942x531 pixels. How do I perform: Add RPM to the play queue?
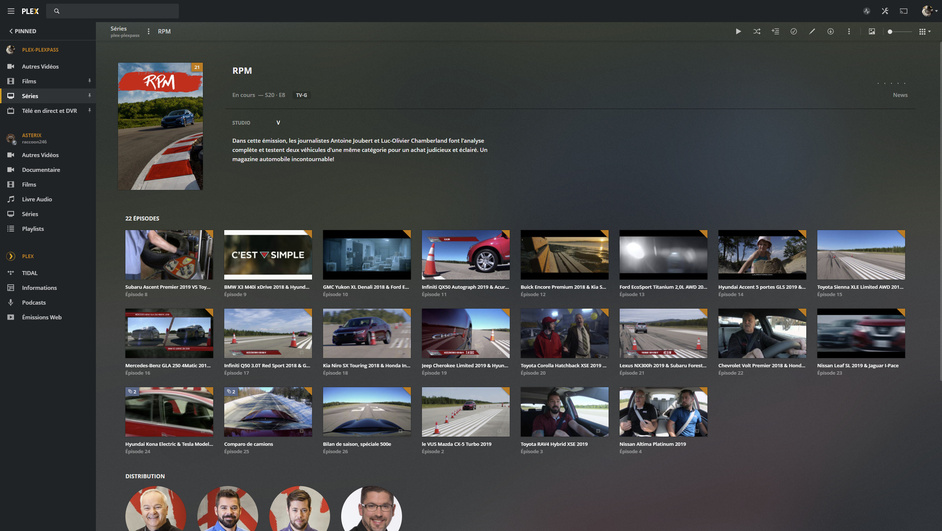point(775,31)
